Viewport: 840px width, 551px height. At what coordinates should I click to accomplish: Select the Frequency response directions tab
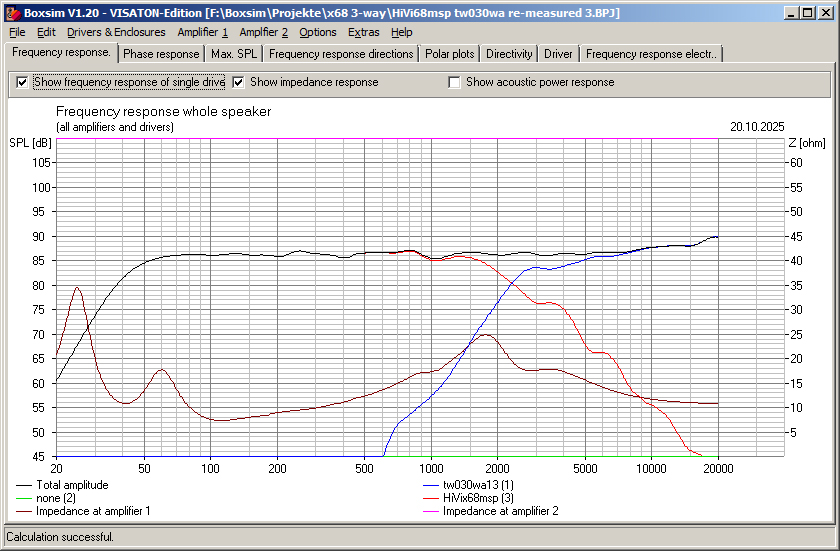coord(341,54)
